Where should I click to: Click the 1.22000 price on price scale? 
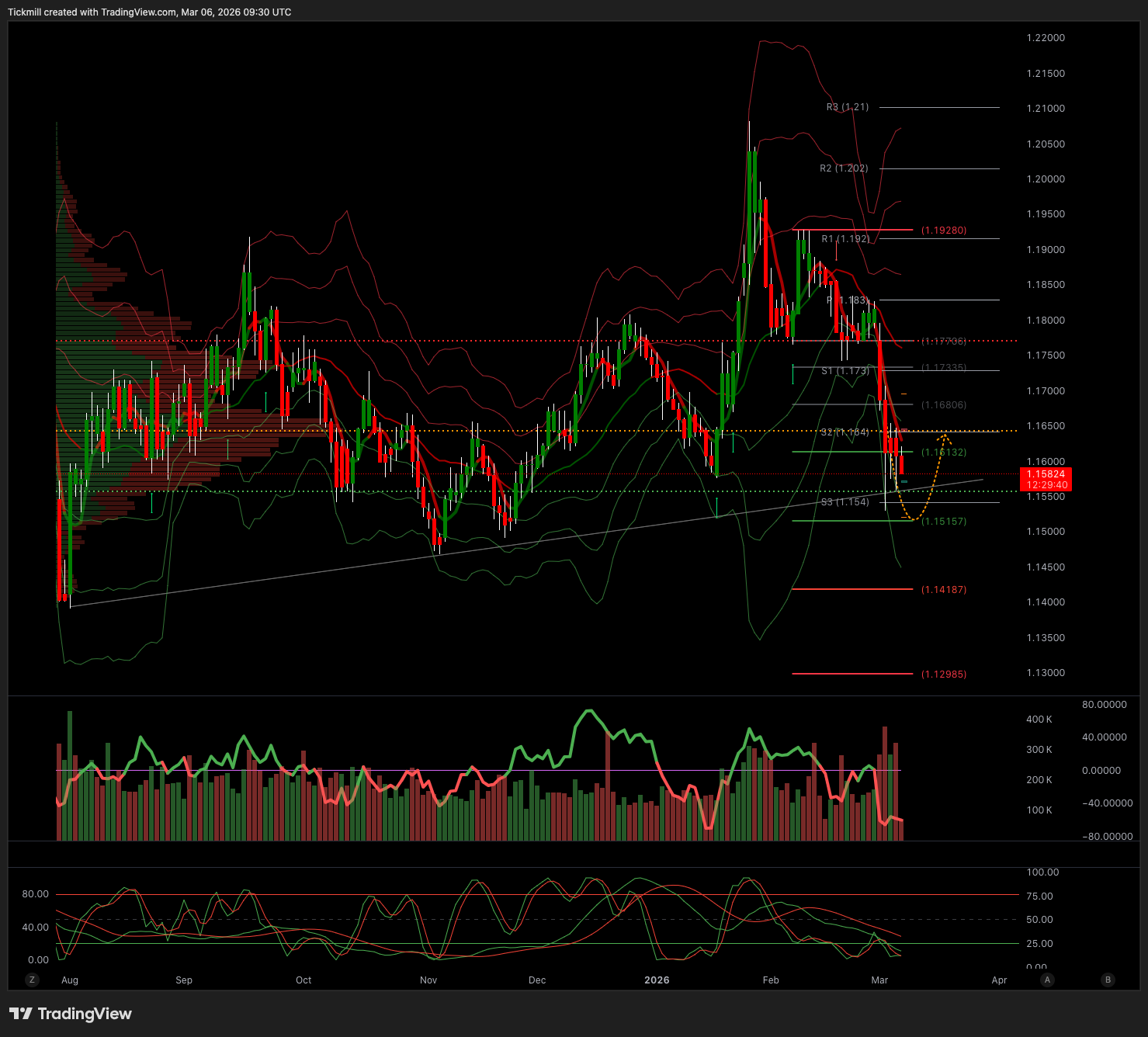[1046, 38]
